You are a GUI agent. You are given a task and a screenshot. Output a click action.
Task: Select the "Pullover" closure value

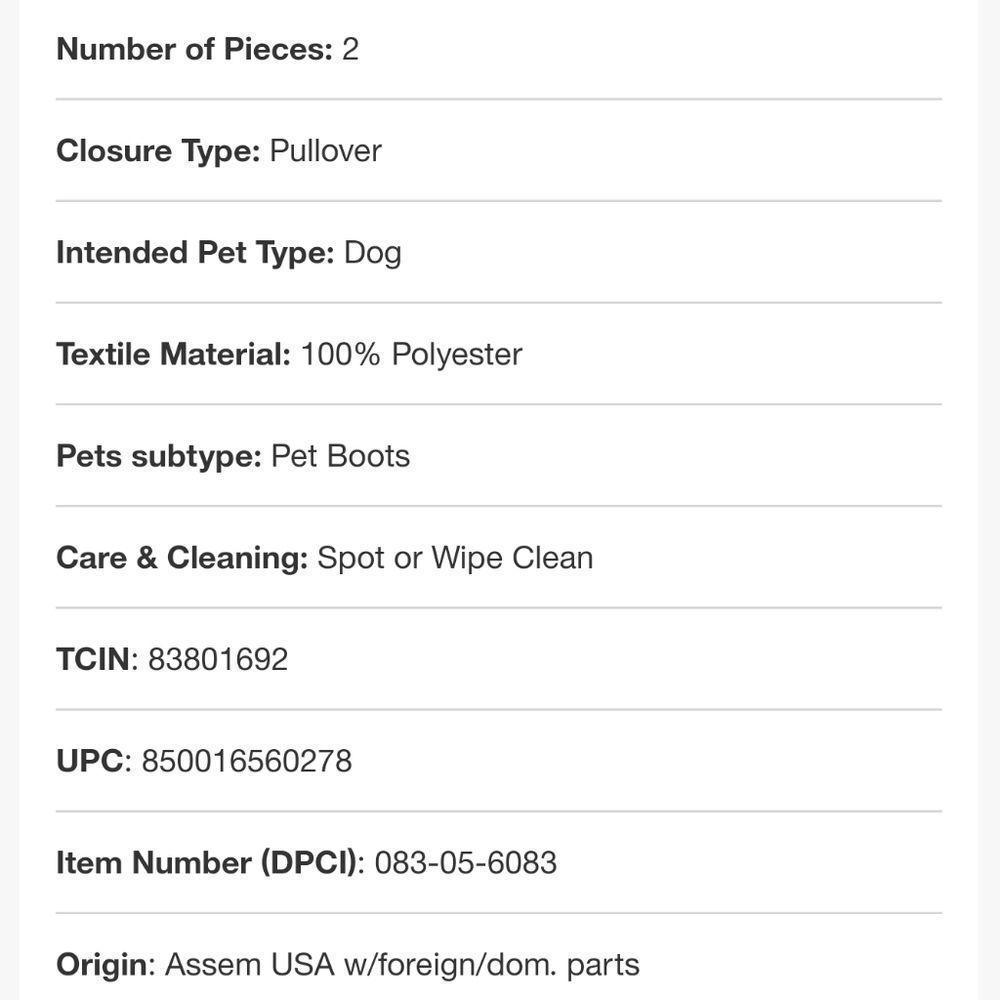(x=326, y=151)
